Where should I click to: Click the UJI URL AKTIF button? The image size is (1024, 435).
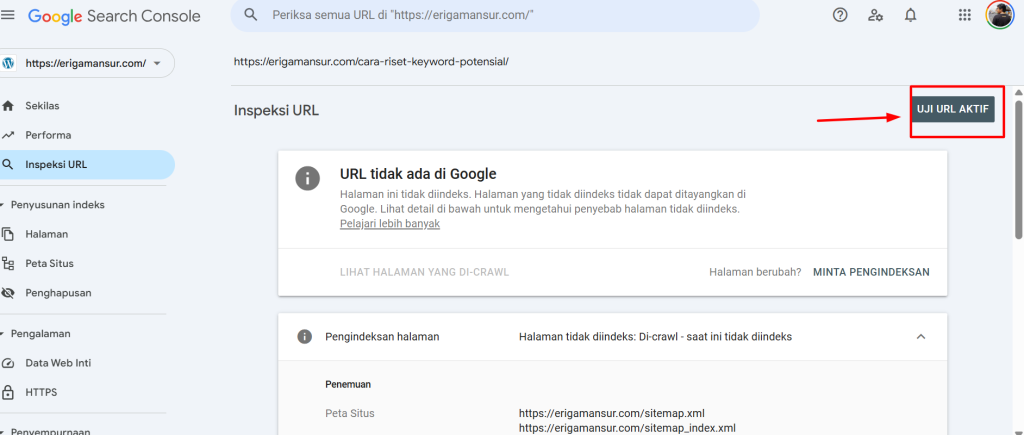(x=953, y=109)
